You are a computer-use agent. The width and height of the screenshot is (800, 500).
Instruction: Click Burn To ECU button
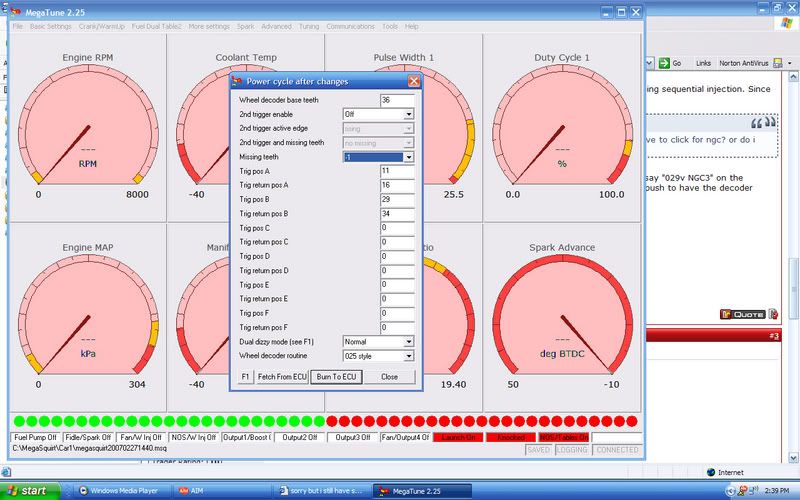click(336, 377)
